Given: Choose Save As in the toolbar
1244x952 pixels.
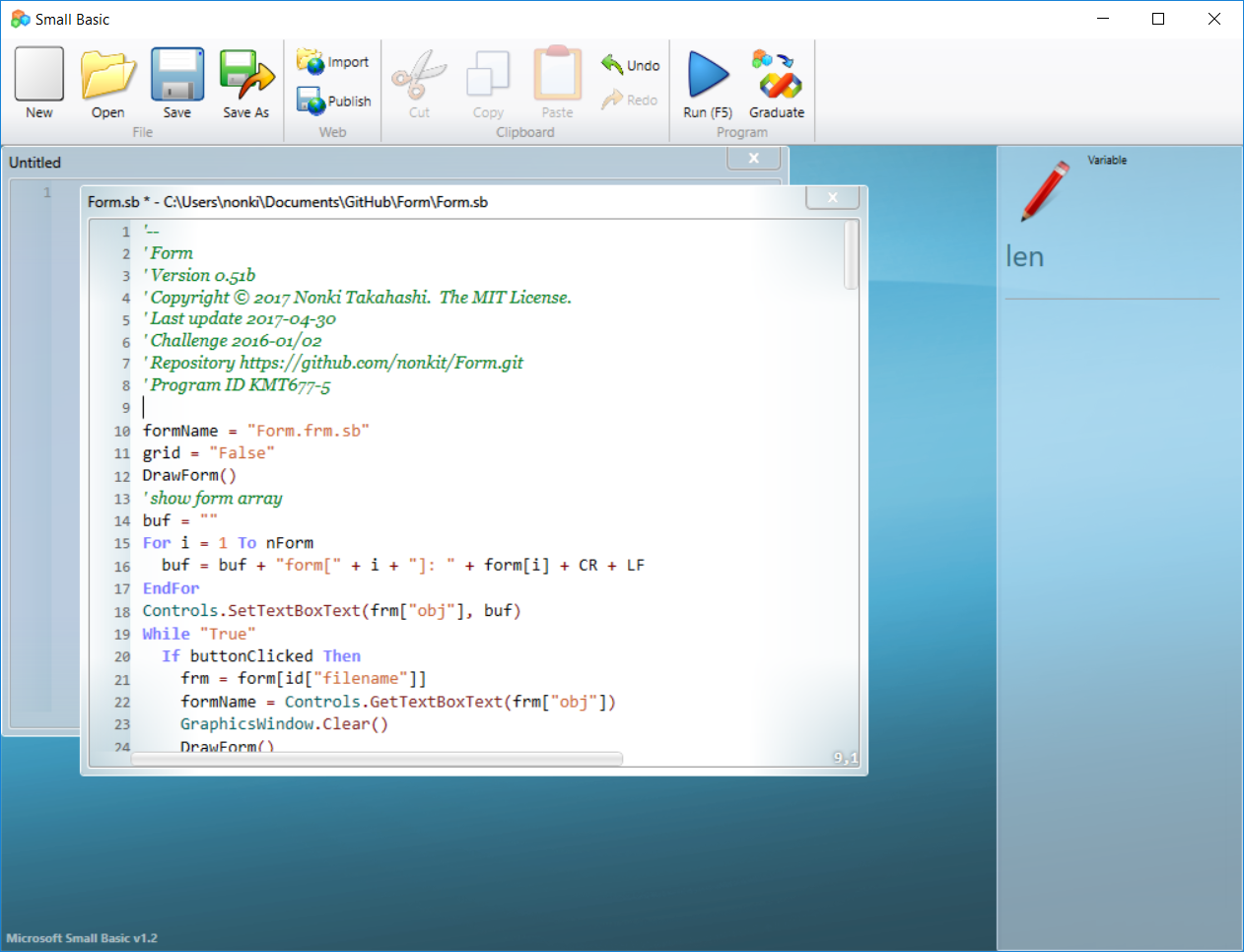Looking at the screenshot, I should click(246, 83).
